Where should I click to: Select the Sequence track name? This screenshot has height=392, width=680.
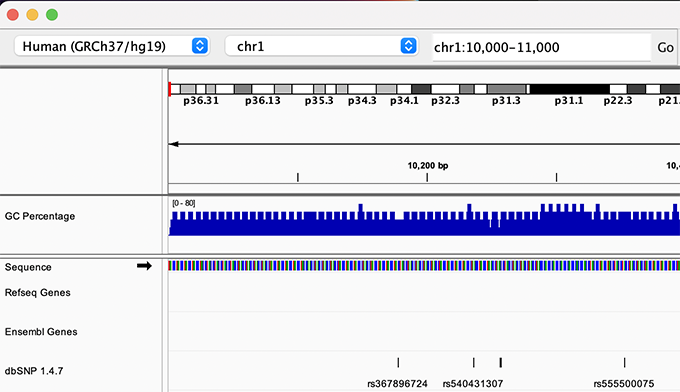(x=28, y=267)
